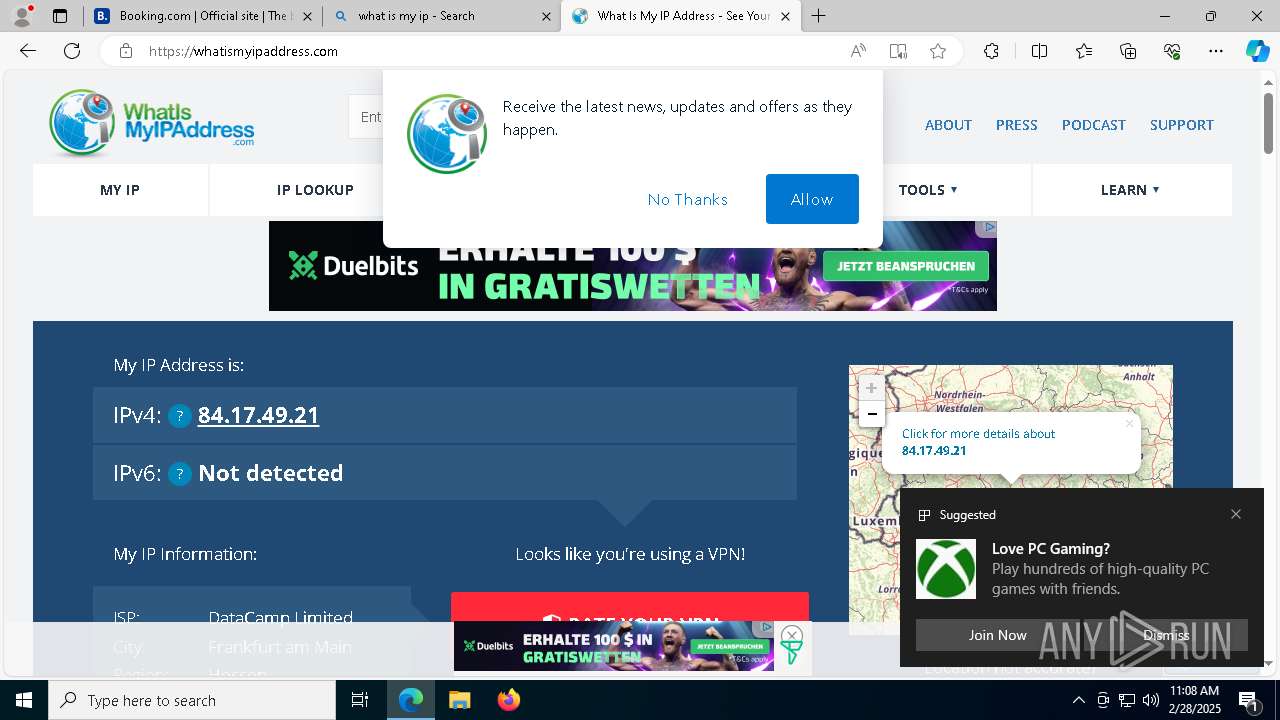Viewport: 1280px width, 720px height.
Task: Open volume control in tray
Action: point(1151,700)
